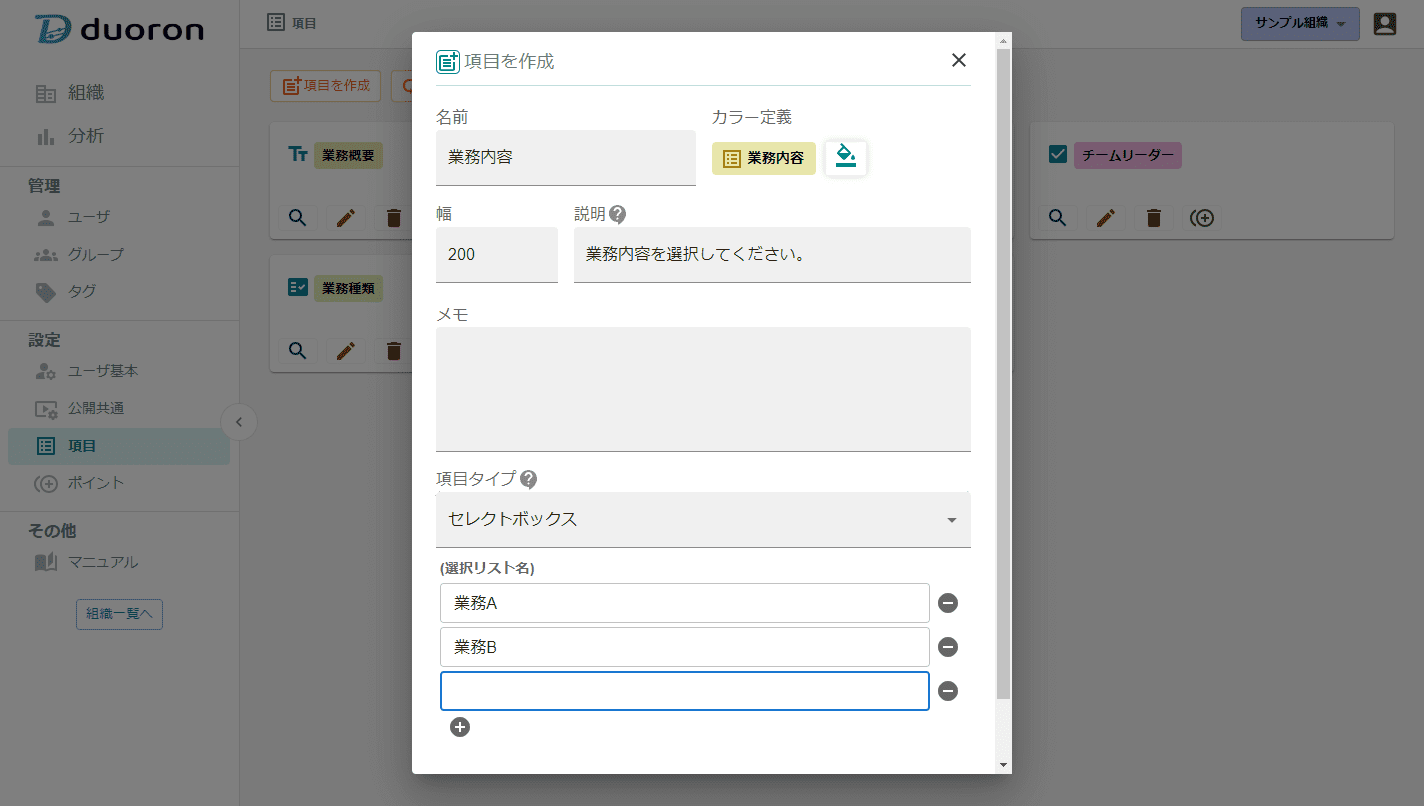Open グループ management page
The width and height of the screenshot is (1424, 806).
[x=96, y=254]
